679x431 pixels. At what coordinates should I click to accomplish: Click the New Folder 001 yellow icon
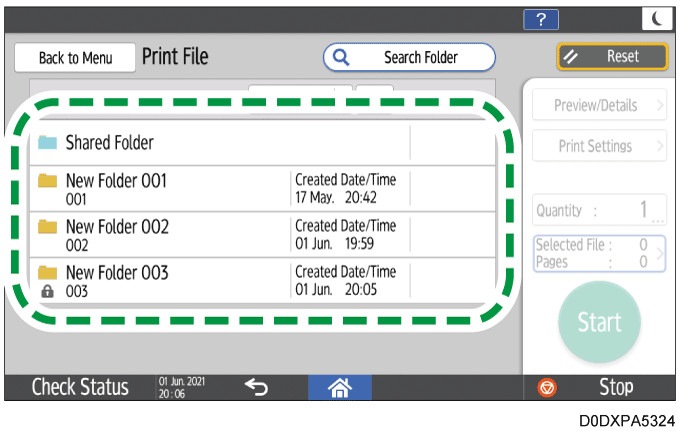click(47, 181)
